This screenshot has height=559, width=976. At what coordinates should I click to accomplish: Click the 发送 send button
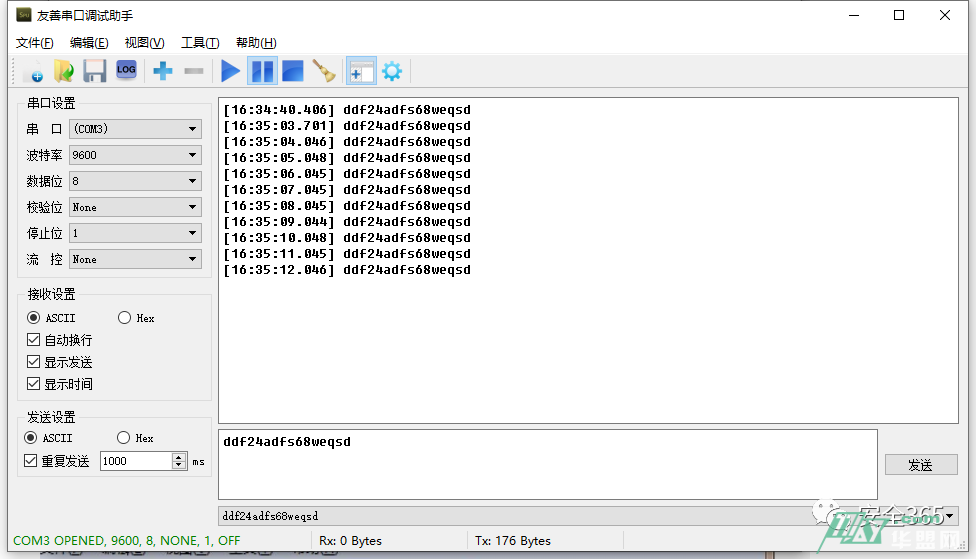(920, 465)
